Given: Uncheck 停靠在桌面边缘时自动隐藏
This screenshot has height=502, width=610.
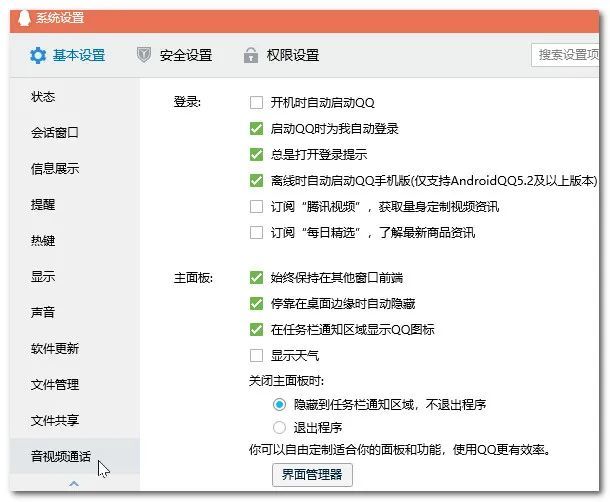Looking at the screenshot, I should pos(256,304).
